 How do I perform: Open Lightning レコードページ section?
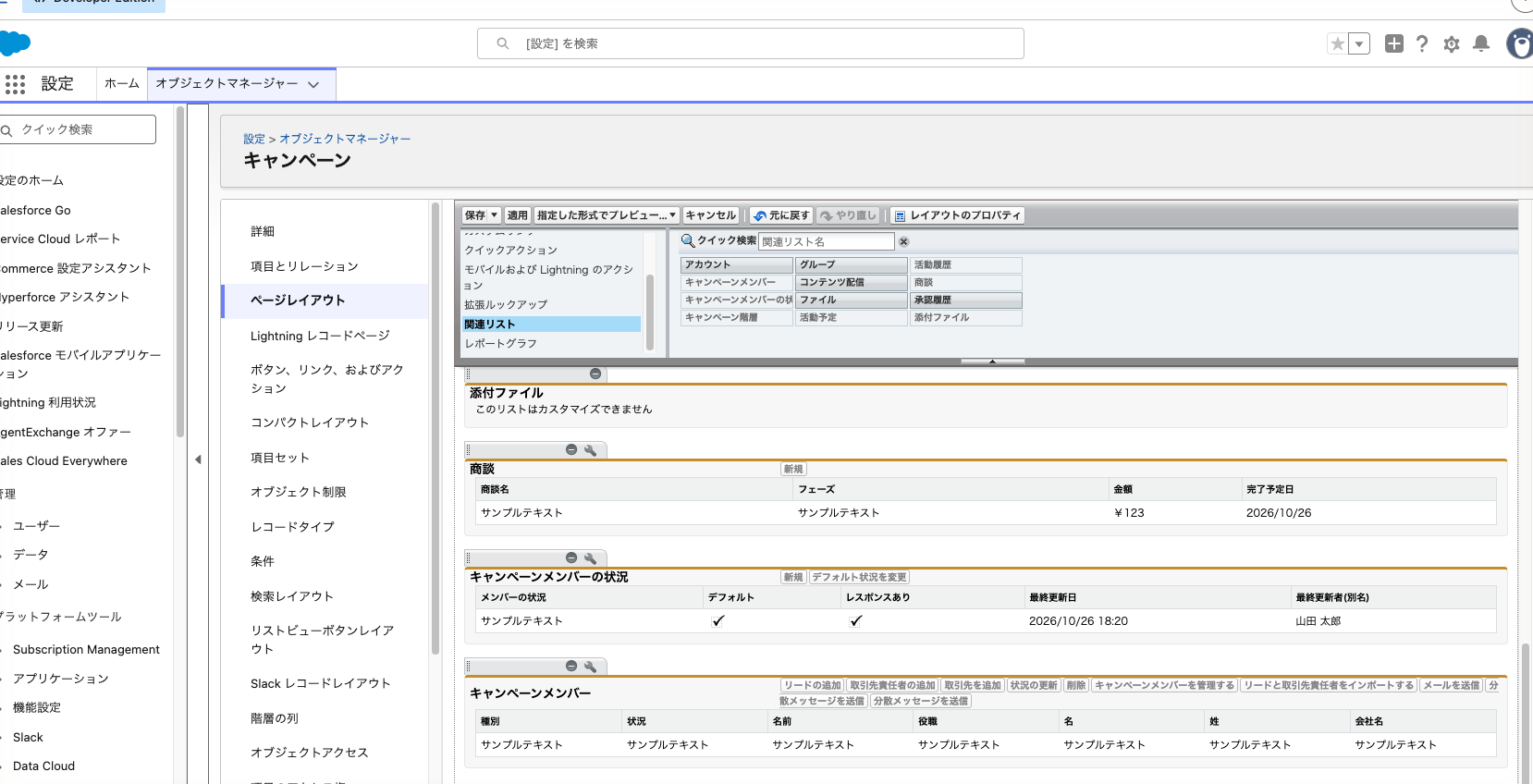coord(320,336)
